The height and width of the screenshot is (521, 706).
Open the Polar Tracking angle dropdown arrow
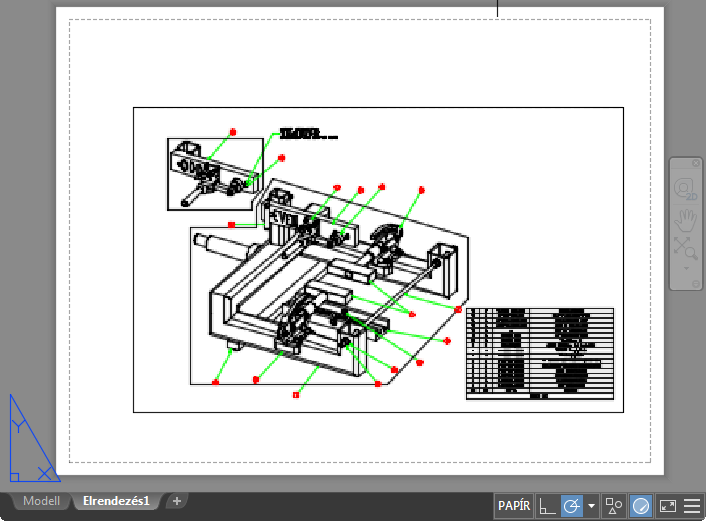592,506
